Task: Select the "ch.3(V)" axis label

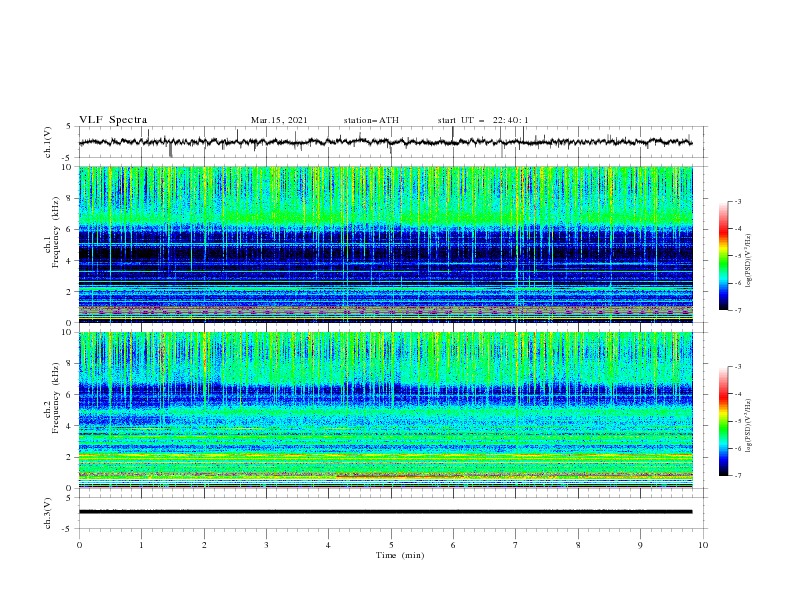Action: [x=48, y=513]
